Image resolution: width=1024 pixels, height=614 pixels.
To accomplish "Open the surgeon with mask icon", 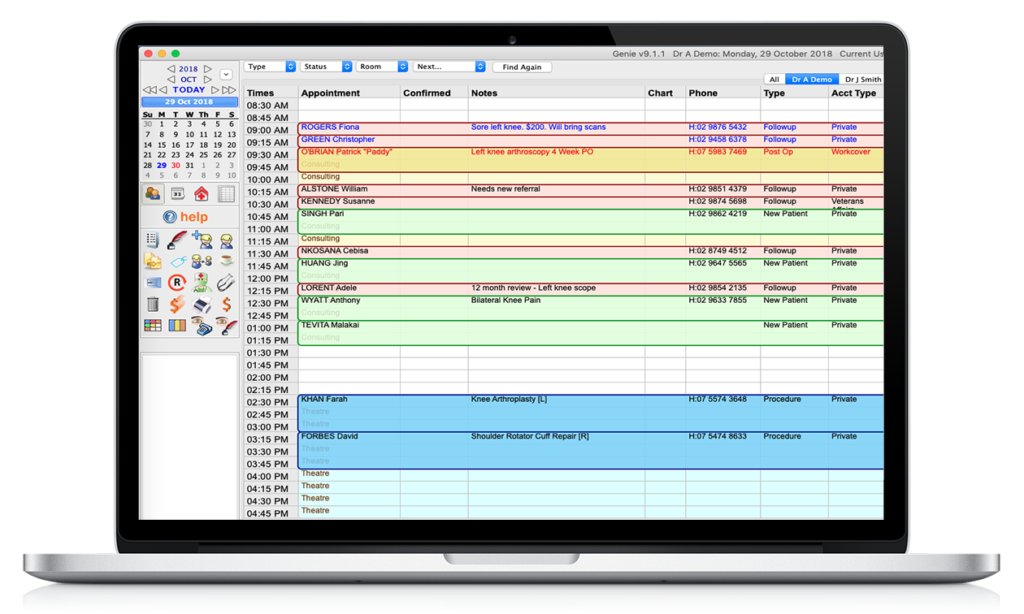I will click(202, 283).
